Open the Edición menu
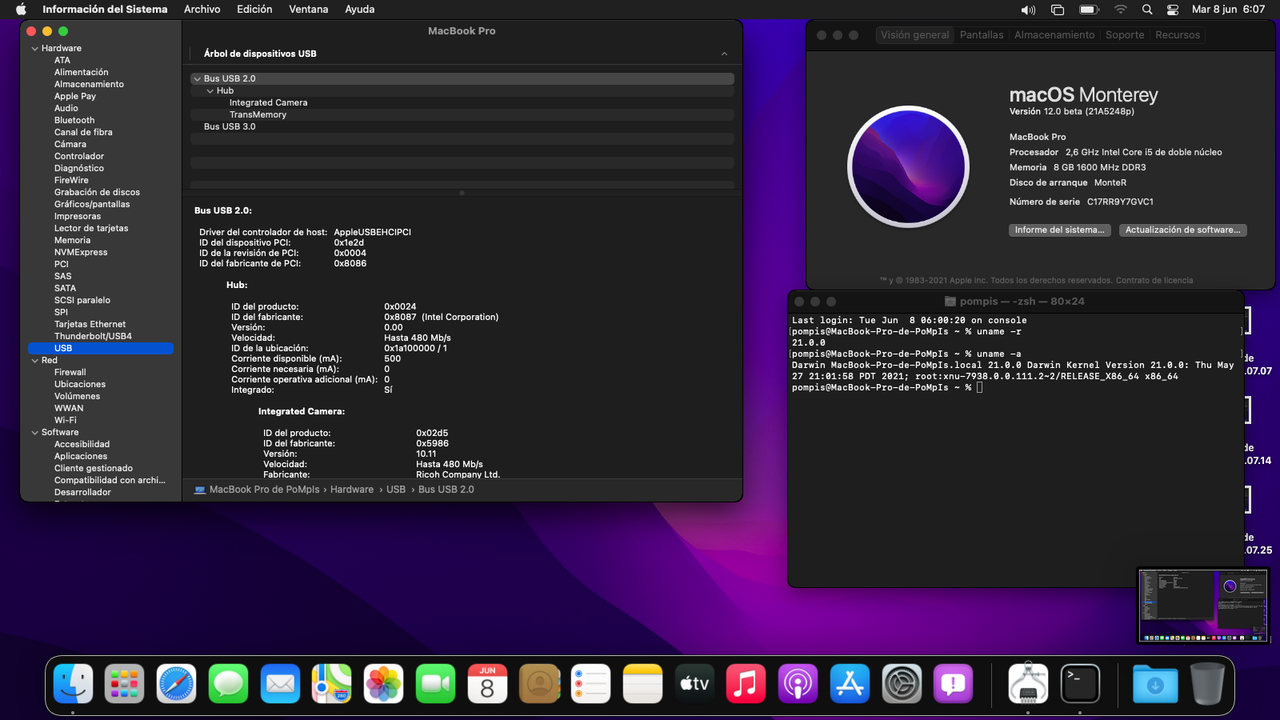 254,9
